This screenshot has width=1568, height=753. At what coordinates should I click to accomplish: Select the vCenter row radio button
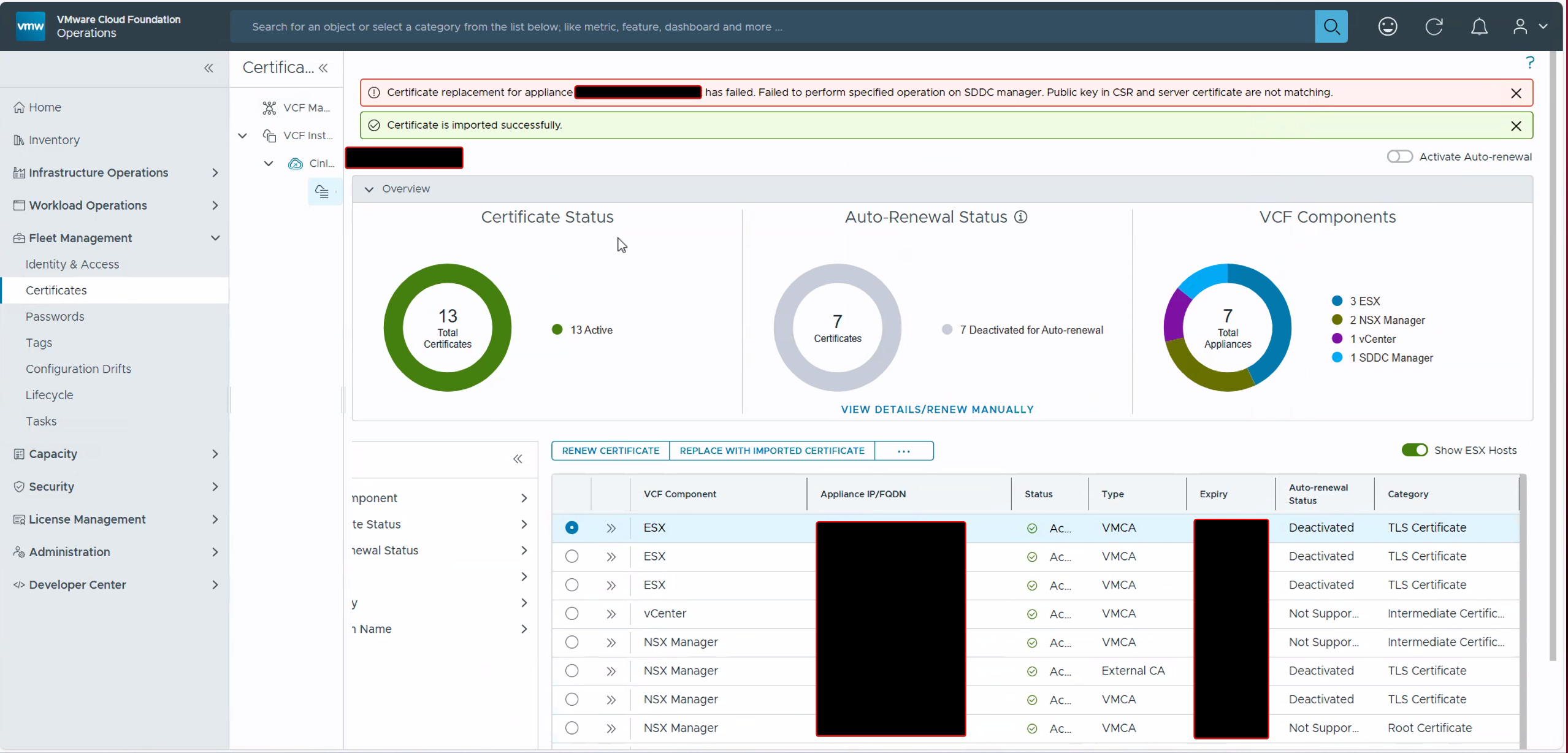[572, 614]
